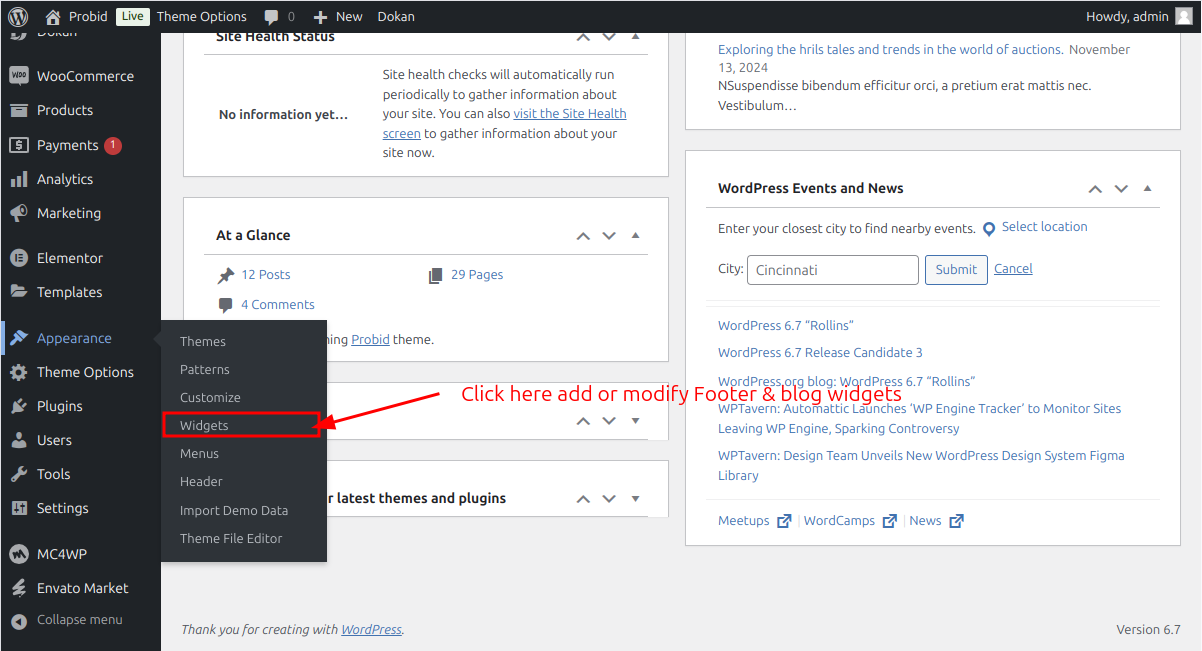This screenshot has width=1202, height=651.
Task: Click Dokan in the top admin bar
Action: pyautogui.click(x=396, y=16)
